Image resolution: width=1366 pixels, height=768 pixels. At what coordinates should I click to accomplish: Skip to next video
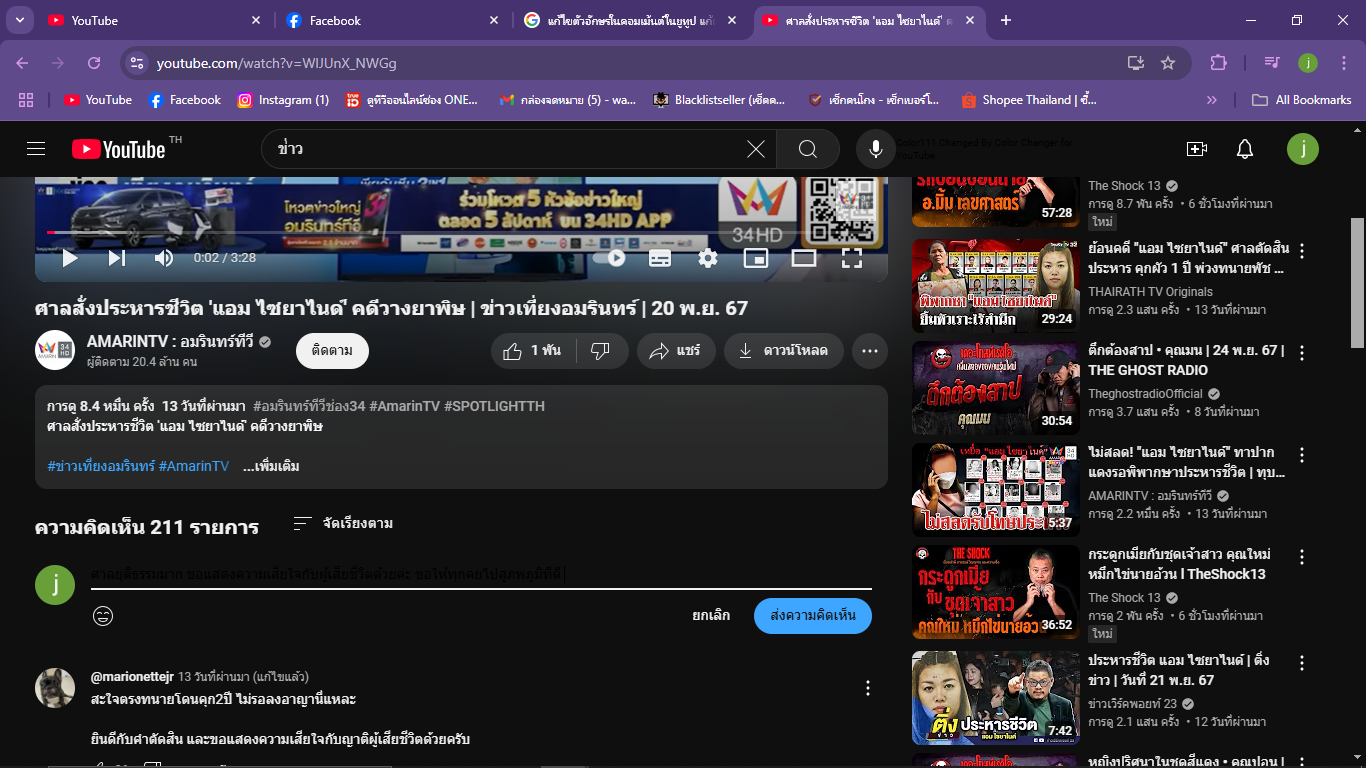117,258
